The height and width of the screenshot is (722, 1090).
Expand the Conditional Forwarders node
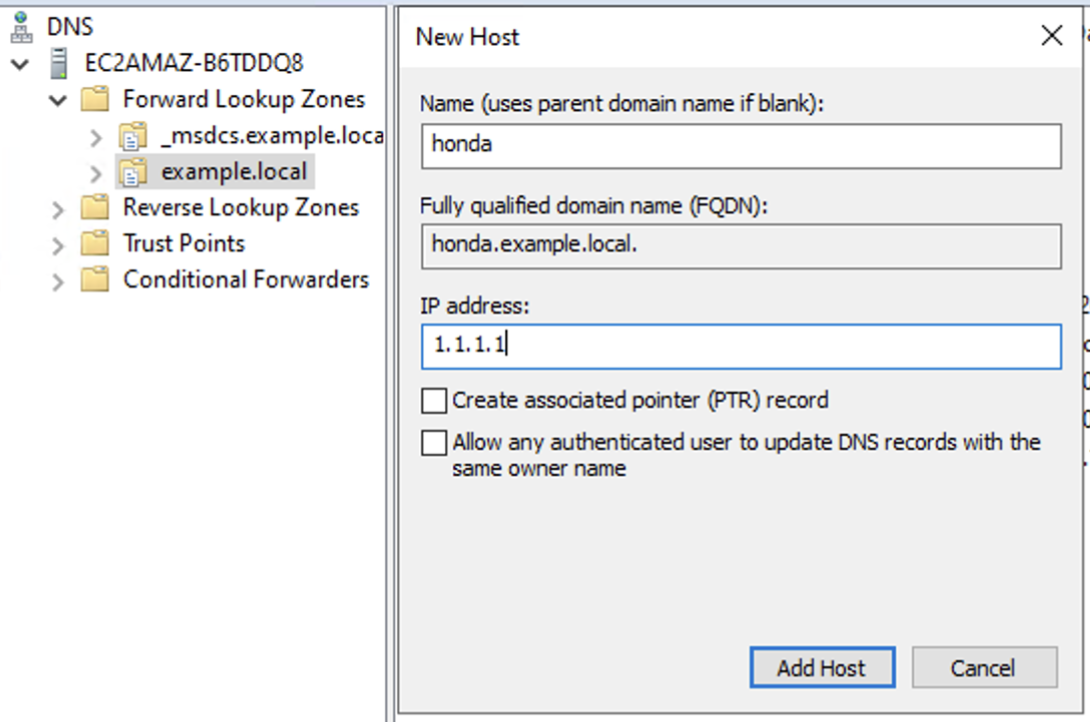pyautogui.click(x=58, y=281)
